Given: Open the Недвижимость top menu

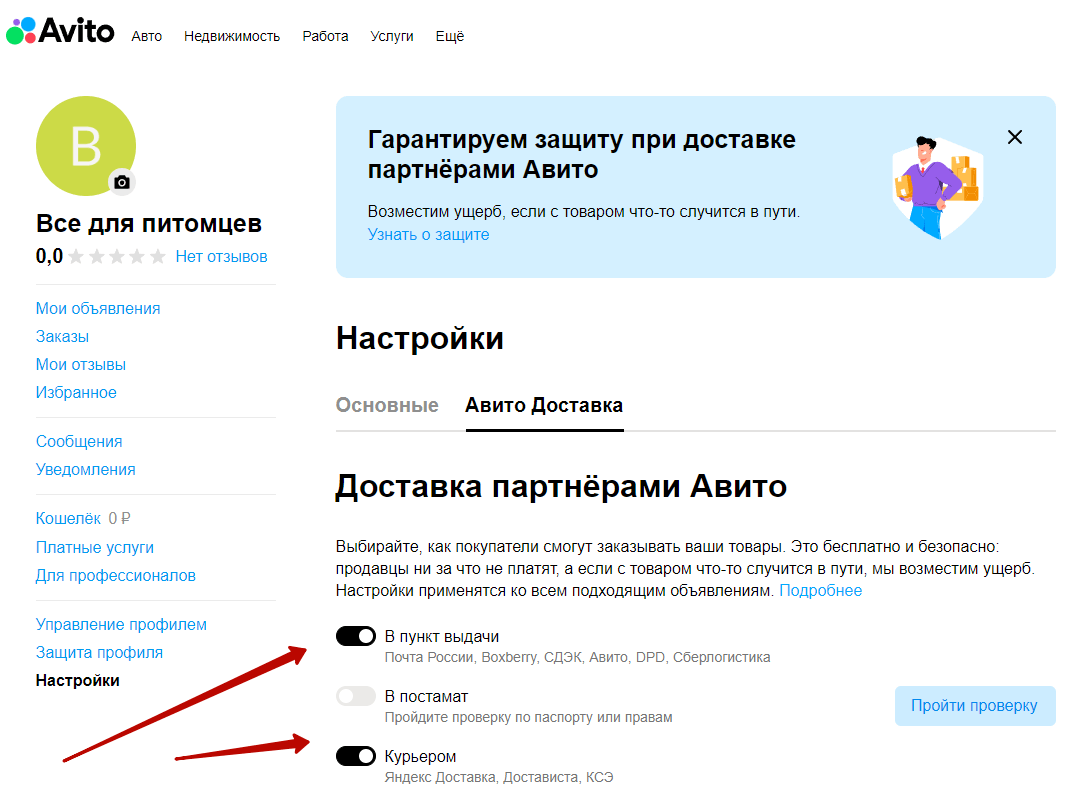Looking at the screenshot, I should click(x=232, y=36).
